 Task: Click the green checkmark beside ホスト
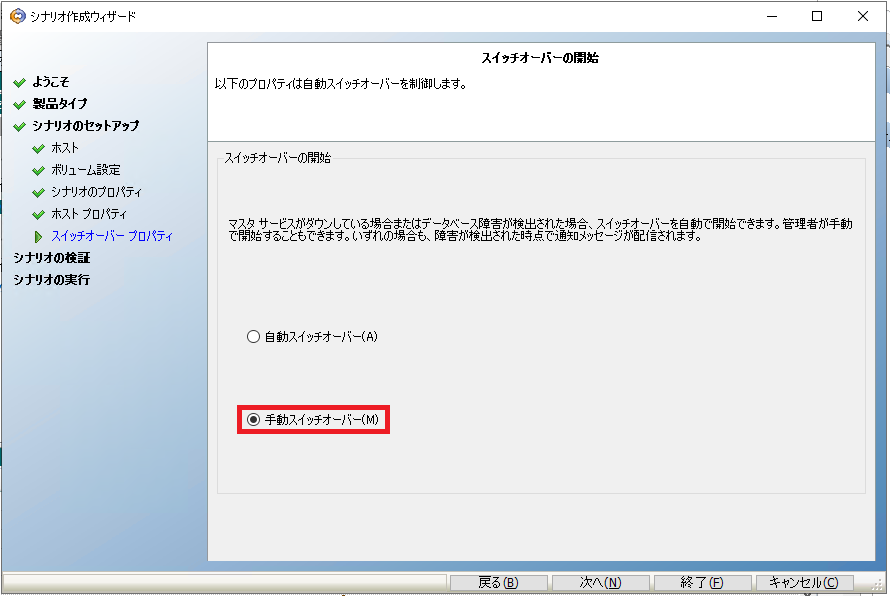(x=39, y=149)
